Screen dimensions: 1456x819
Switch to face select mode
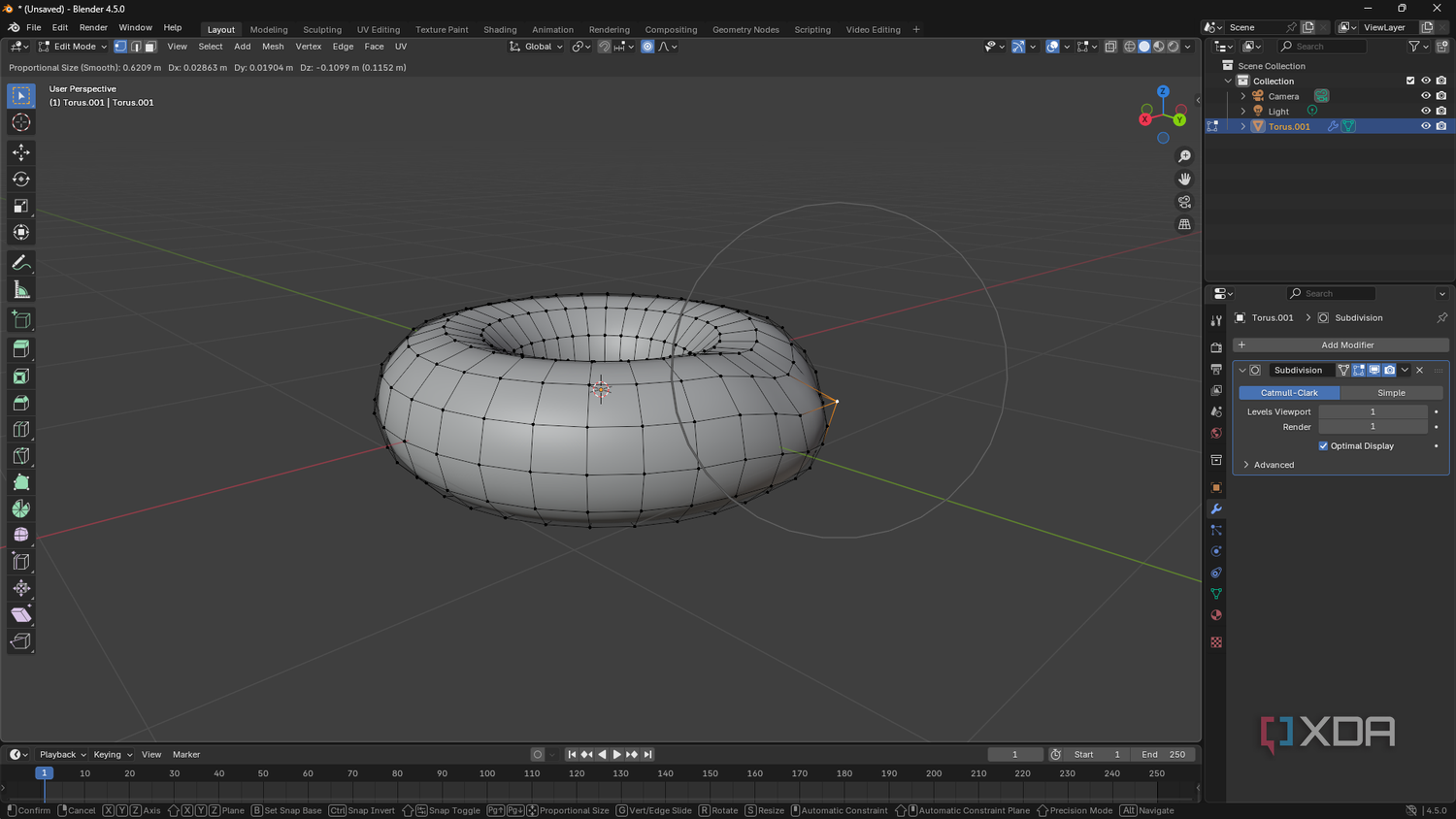pos(150,47)
